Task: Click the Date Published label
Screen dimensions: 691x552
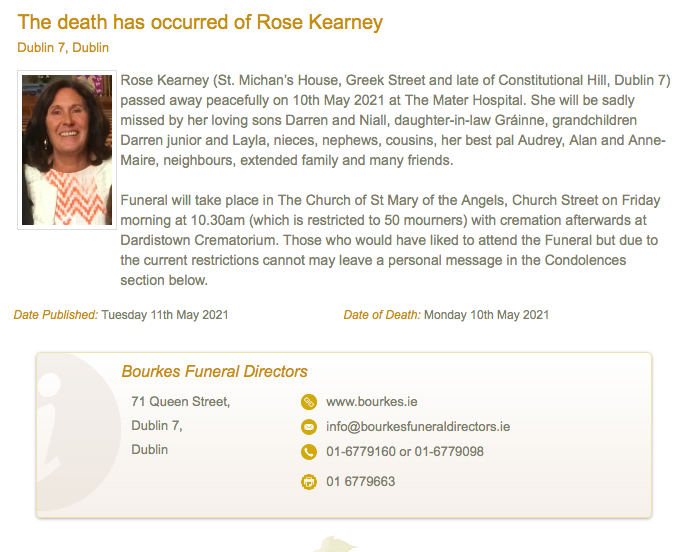Action: click(56, 315)
